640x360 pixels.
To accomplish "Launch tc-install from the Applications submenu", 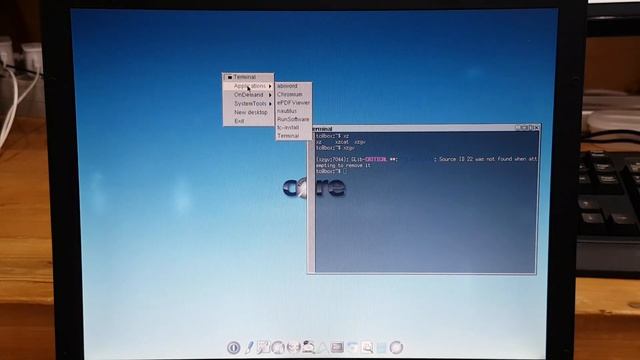I will pos(293,127).
